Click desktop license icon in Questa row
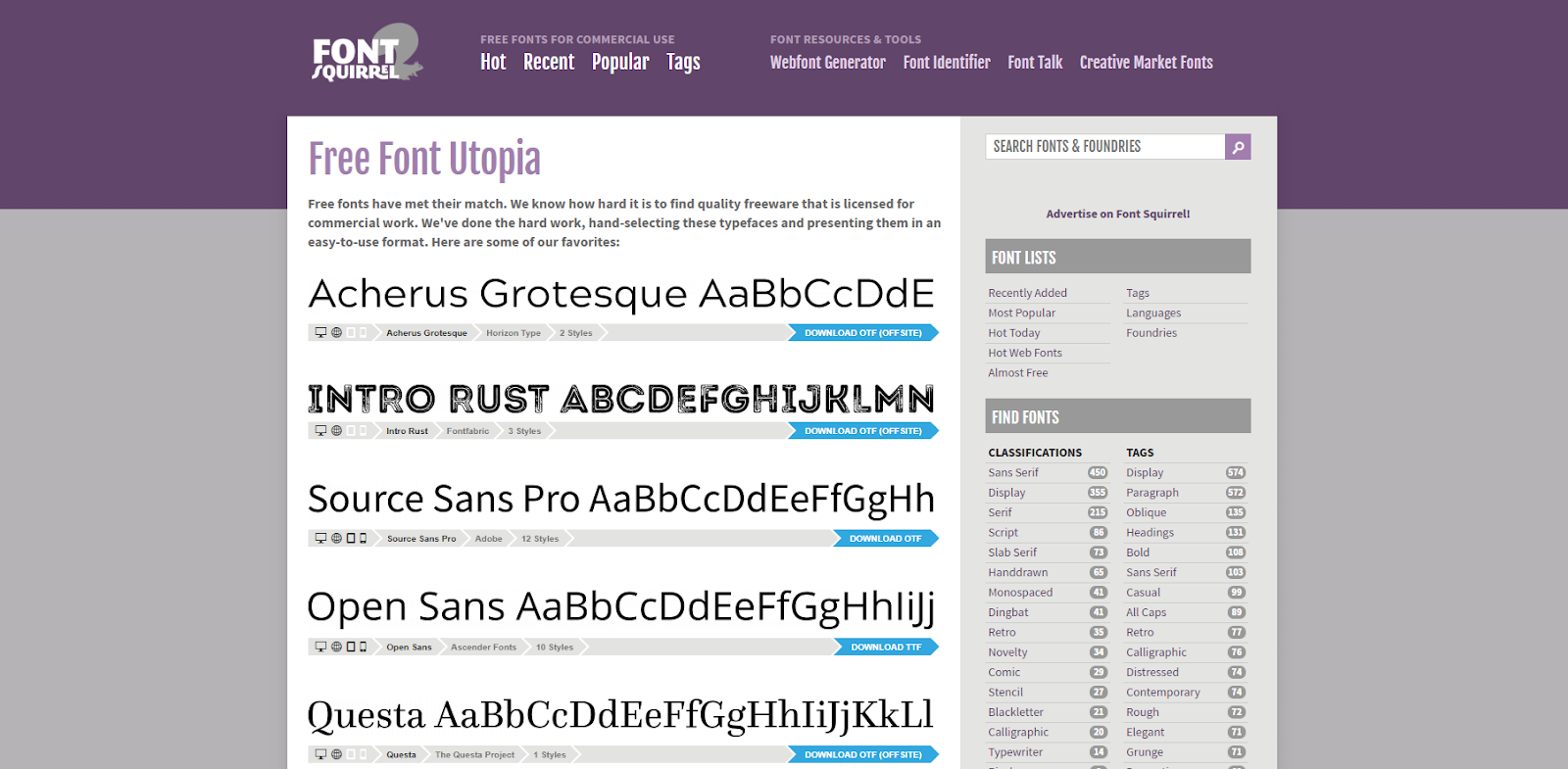The image size is (1568, 769). tap(320, 754)
